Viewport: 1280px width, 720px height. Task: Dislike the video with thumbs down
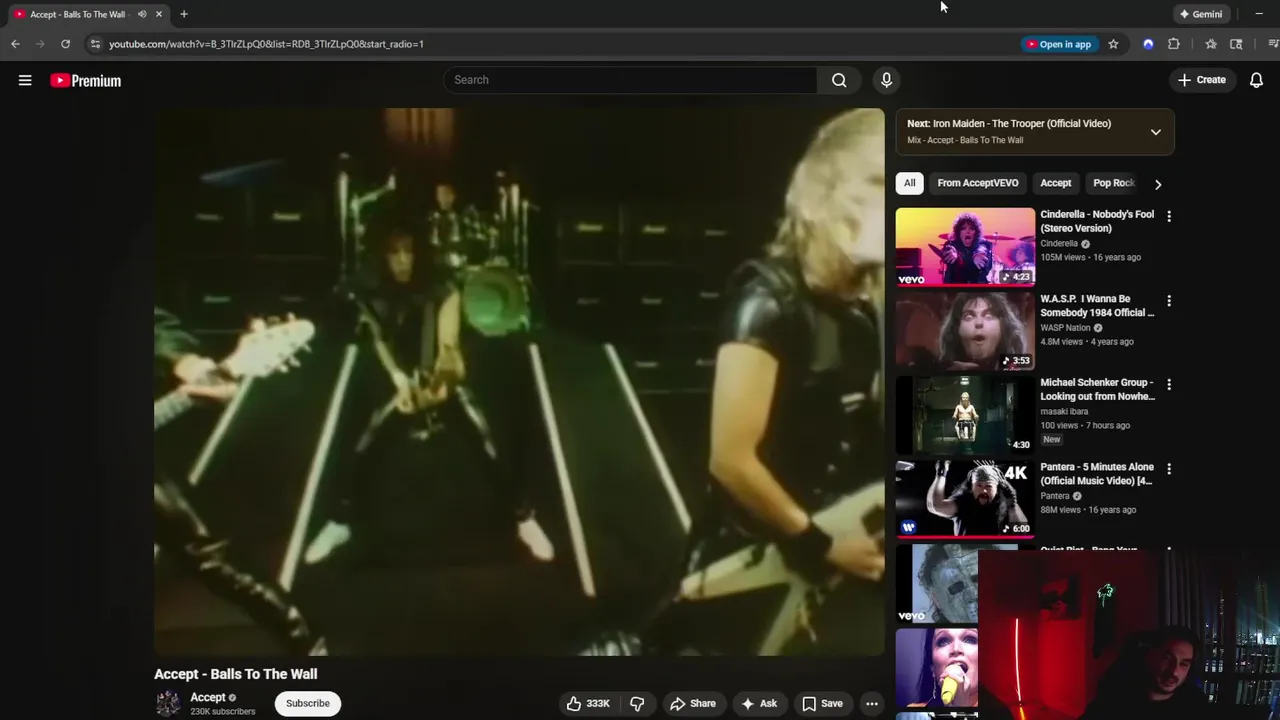coord(636,703)
